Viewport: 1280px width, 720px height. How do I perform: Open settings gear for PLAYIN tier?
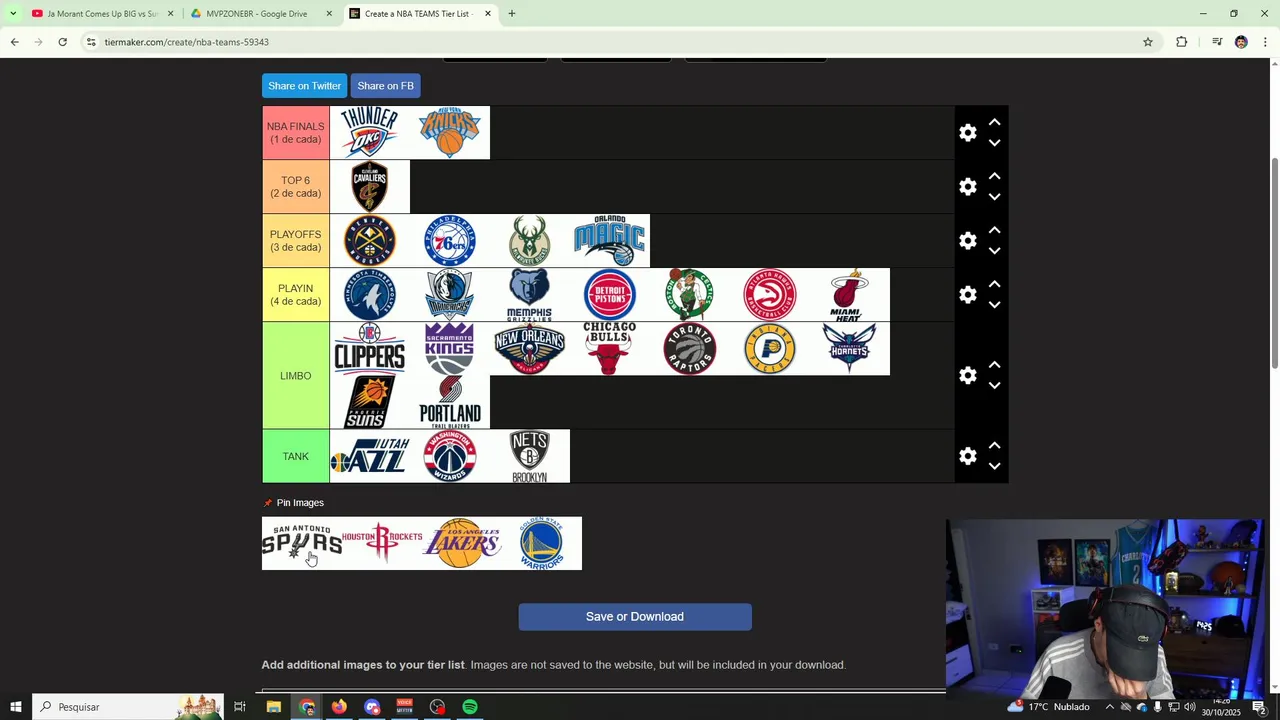pos(968,295)
